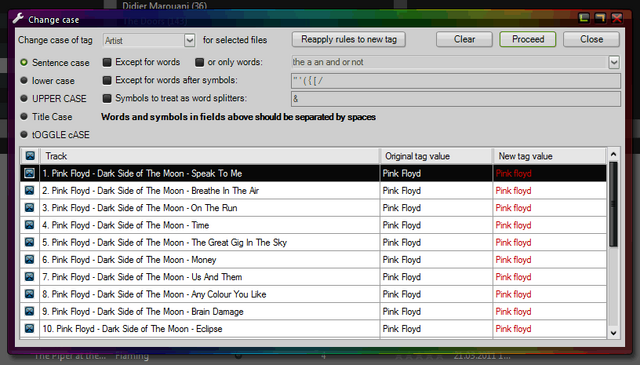Toggle the checkbox icon for track 6 Money
This screenshot has height=365, width=640.
[29, 259]
